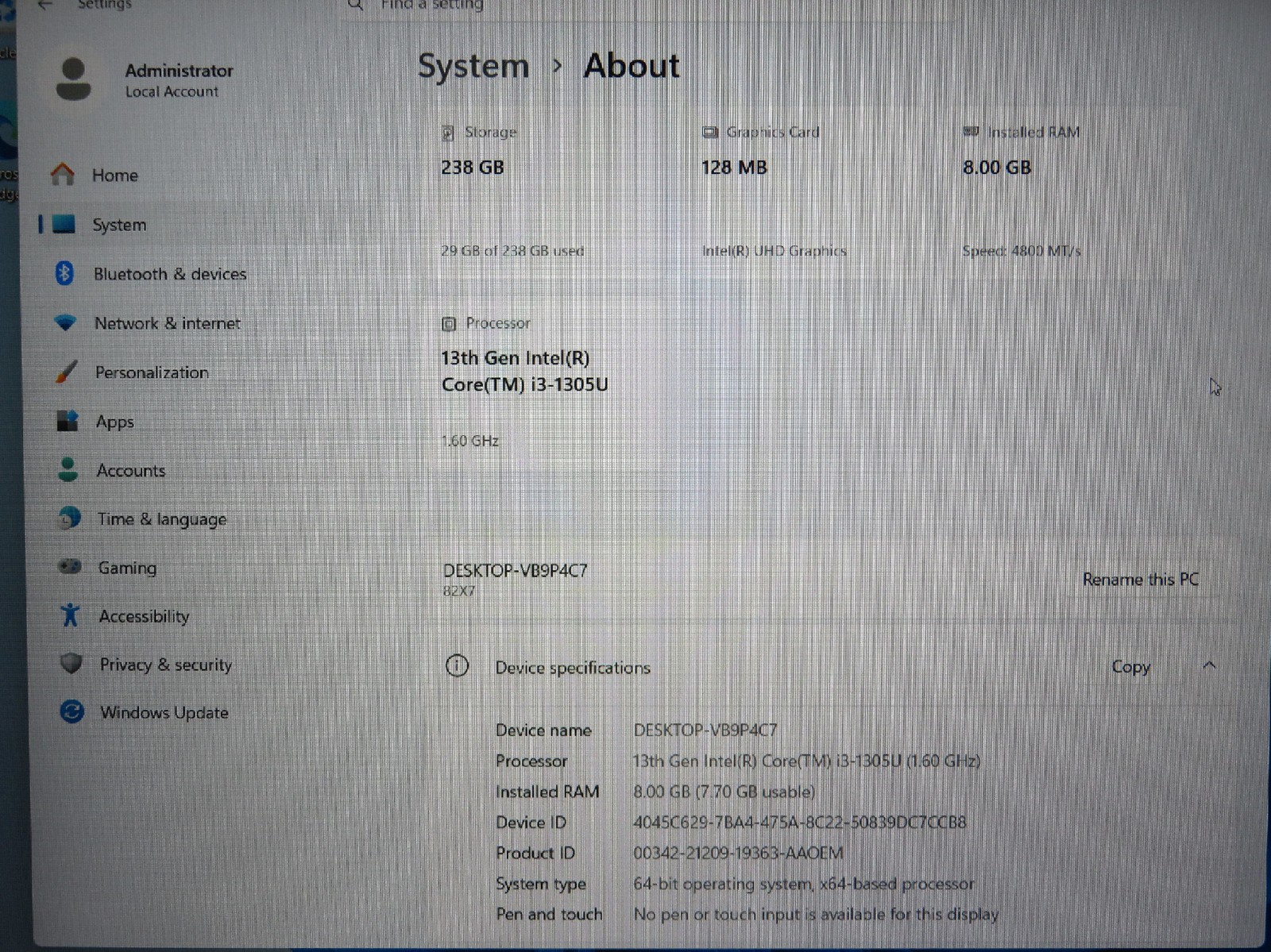Collapse the Device specifications section
This screenshot has height=952, width=1271.
tap(1209, 665)
